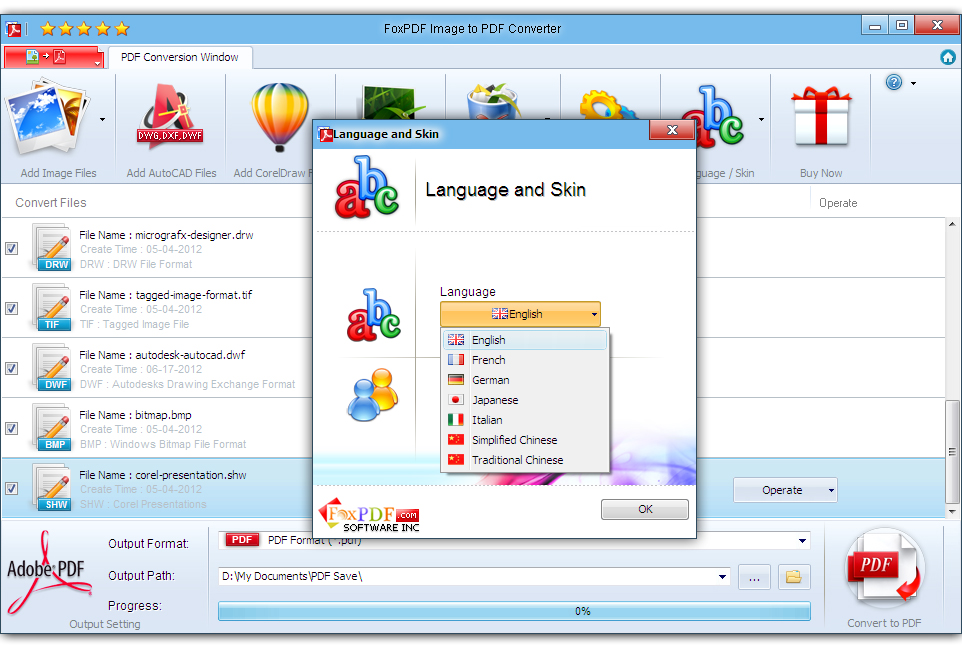Click the Convert Files column header
The width and height of the screenshot is (962, 655).
(x=51, y=203)
